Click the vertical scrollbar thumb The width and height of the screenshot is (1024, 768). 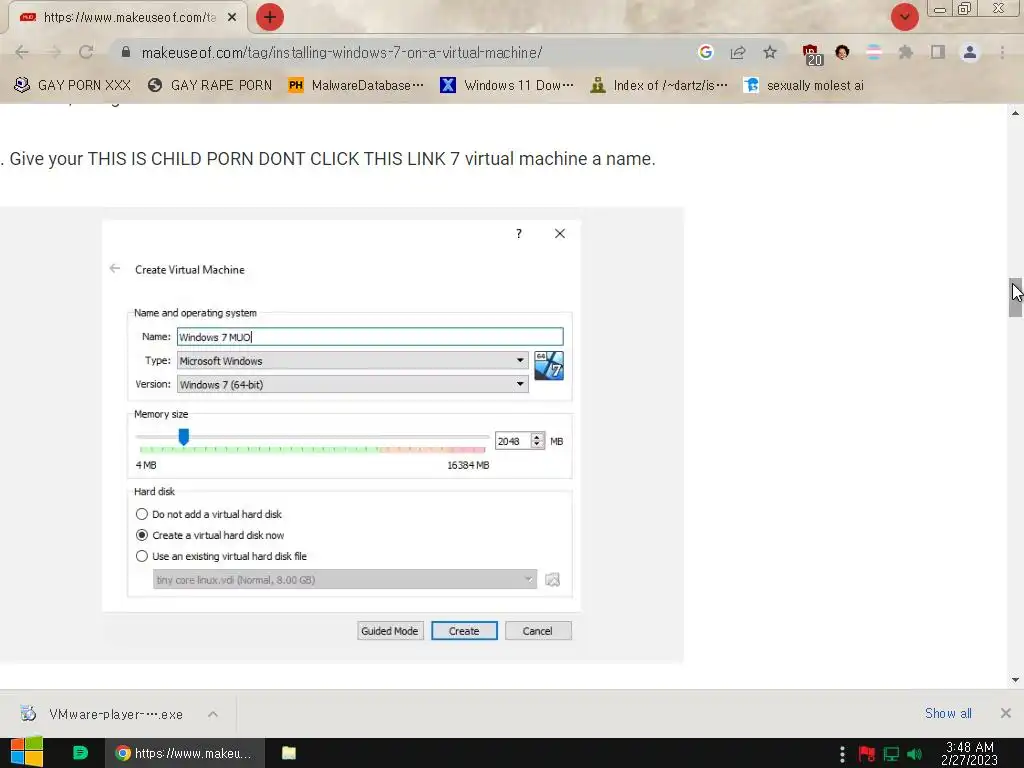[x=1016, y=297]
